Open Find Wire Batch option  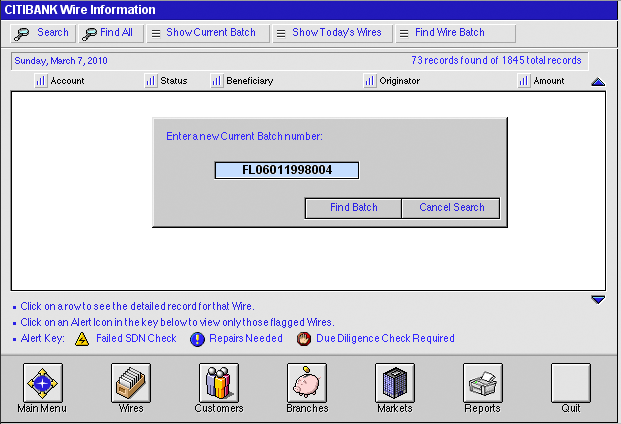455,33
